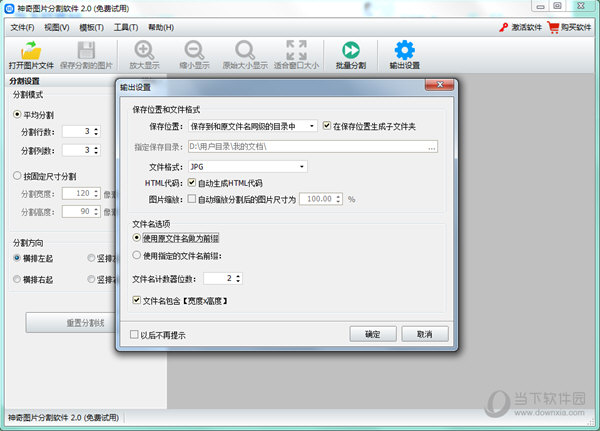Click the 缩小显示 zoom-out icon

[x=194, y=49]
